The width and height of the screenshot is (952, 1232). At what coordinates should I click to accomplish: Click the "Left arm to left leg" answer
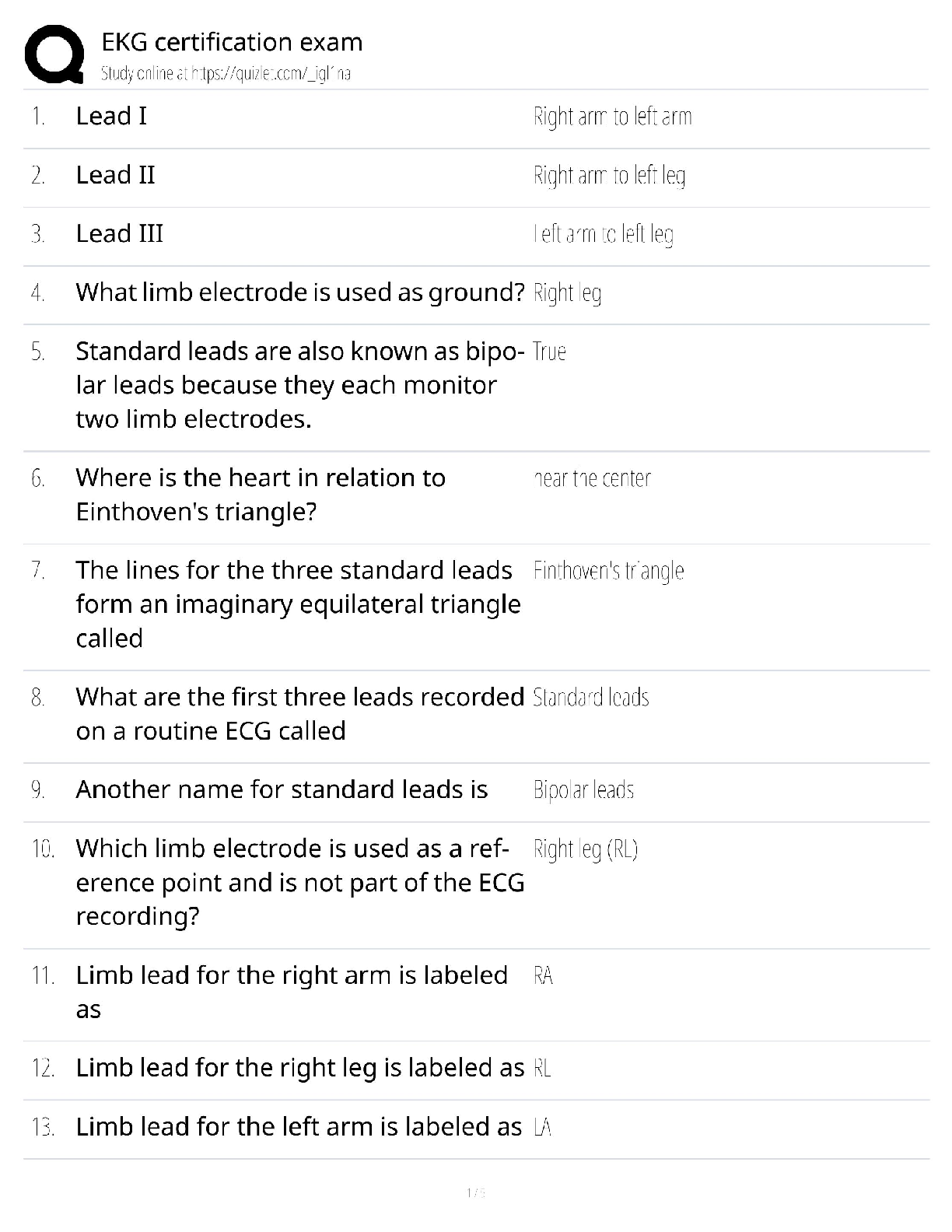[603, 234]
